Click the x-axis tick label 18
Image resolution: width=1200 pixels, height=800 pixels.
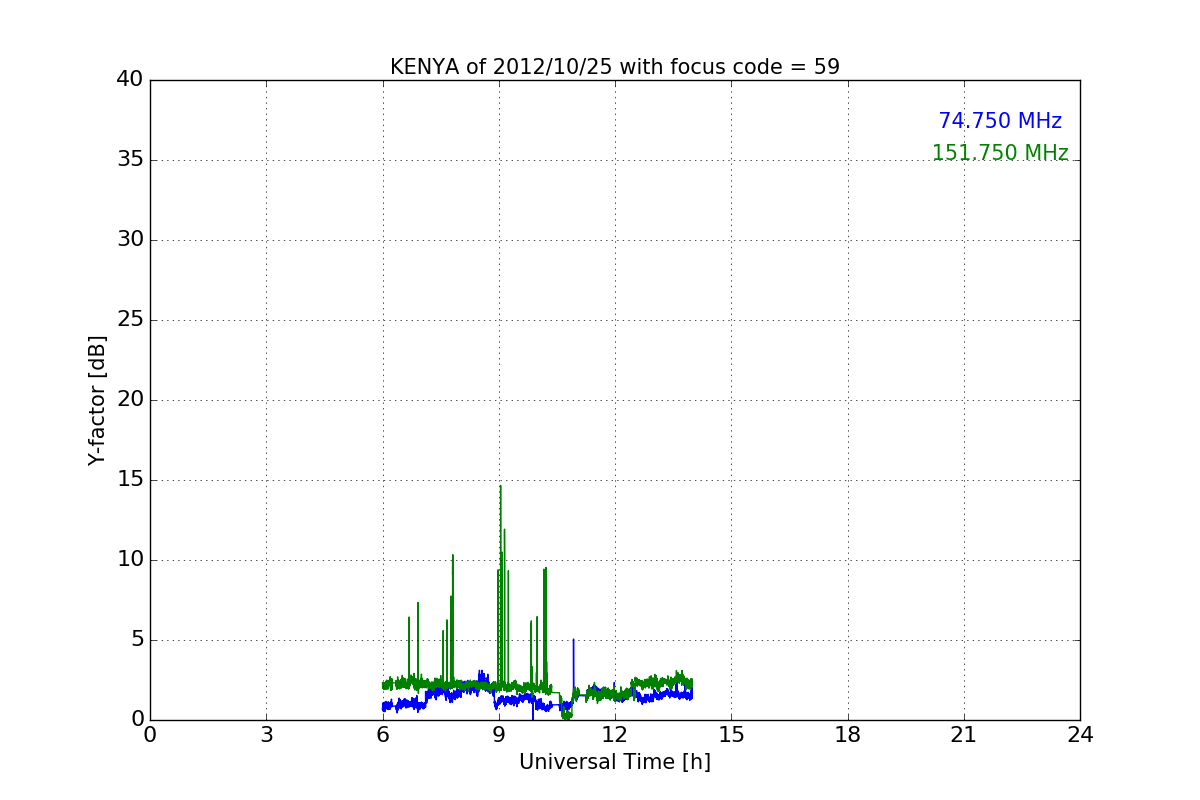(848, 735)
